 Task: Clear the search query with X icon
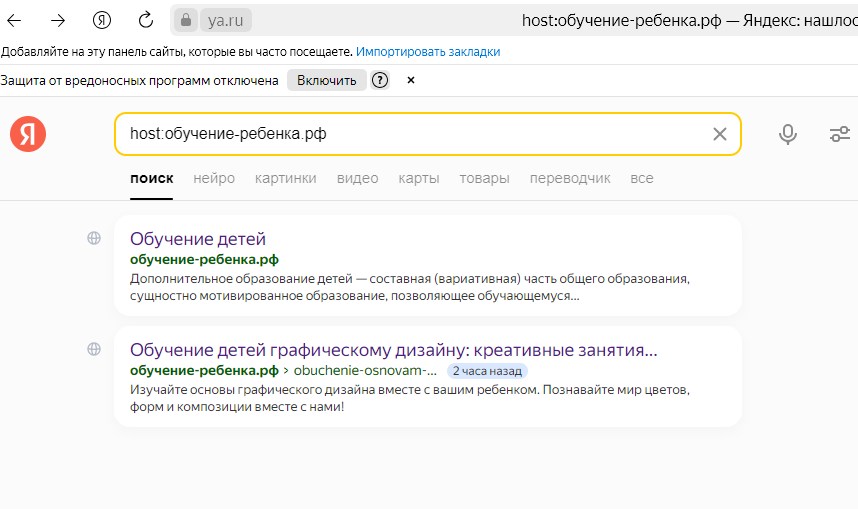pos(720,134)
